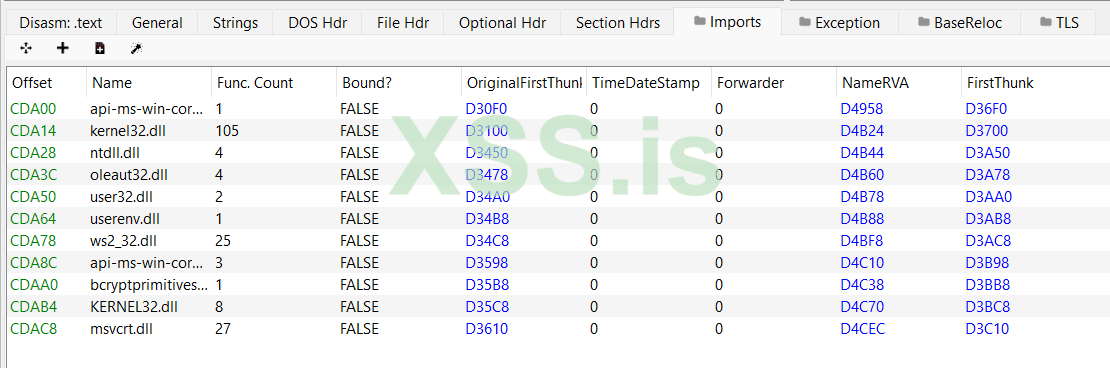
Task: Select the bcryptprimitives import entry
Action: click(149, 285)
